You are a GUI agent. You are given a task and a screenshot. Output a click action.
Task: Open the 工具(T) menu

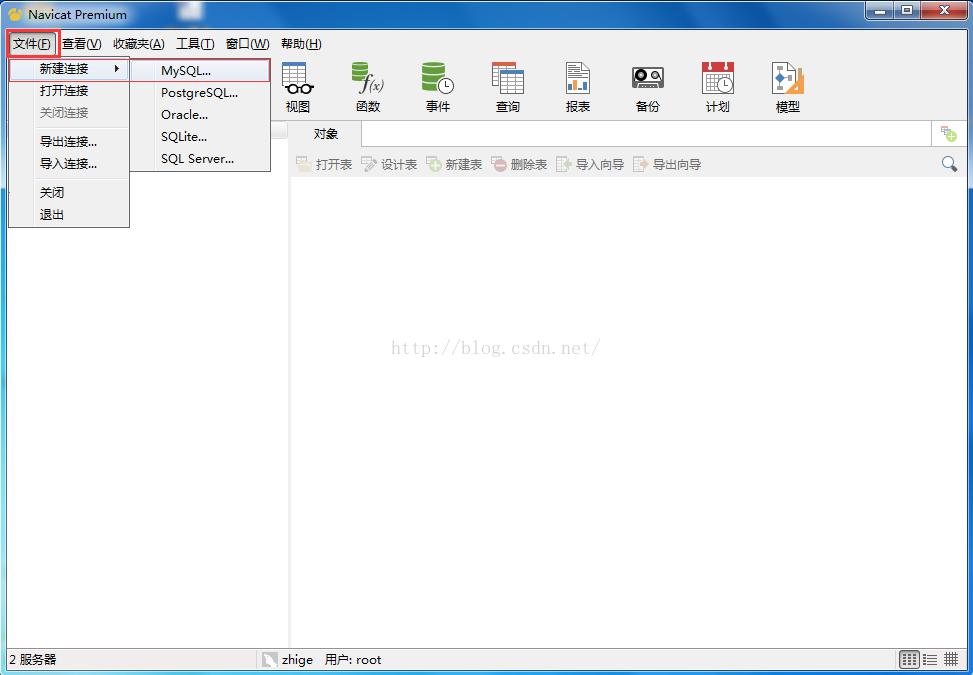pyautogui.click(x=195, y=44)
